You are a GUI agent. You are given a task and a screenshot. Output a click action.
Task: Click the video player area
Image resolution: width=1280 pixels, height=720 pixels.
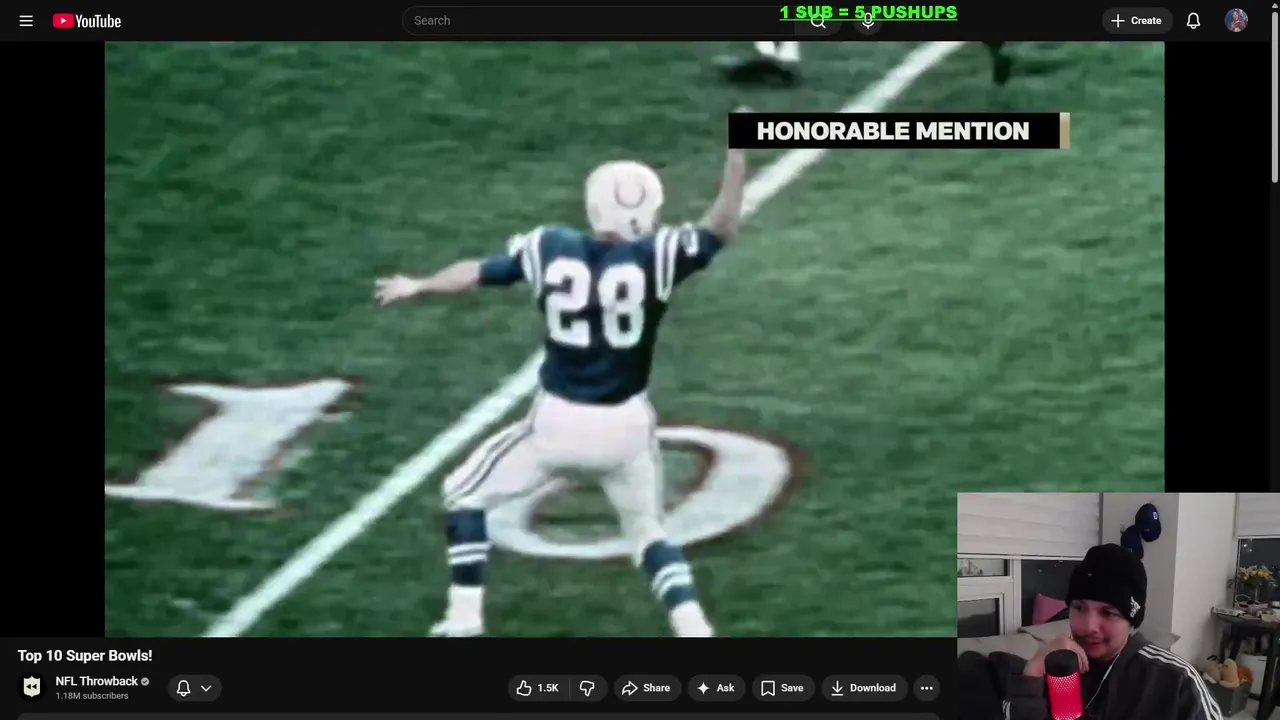point(634,338)
